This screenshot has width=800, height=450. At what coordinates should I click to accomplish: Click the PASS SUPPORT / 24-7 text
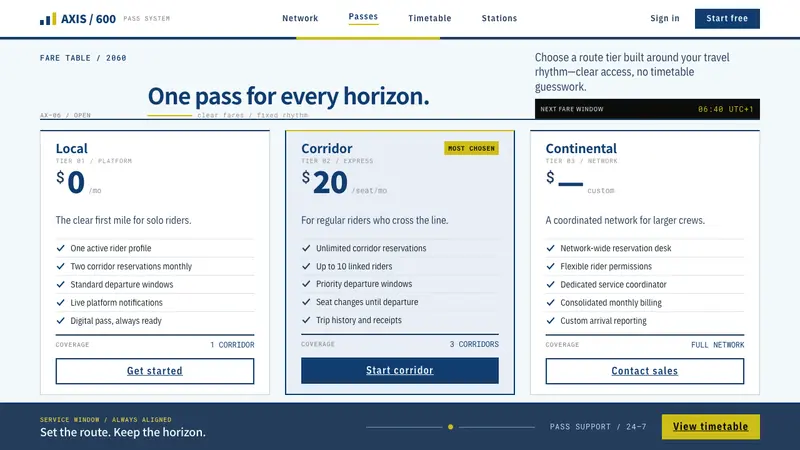(x=598, y=427)
